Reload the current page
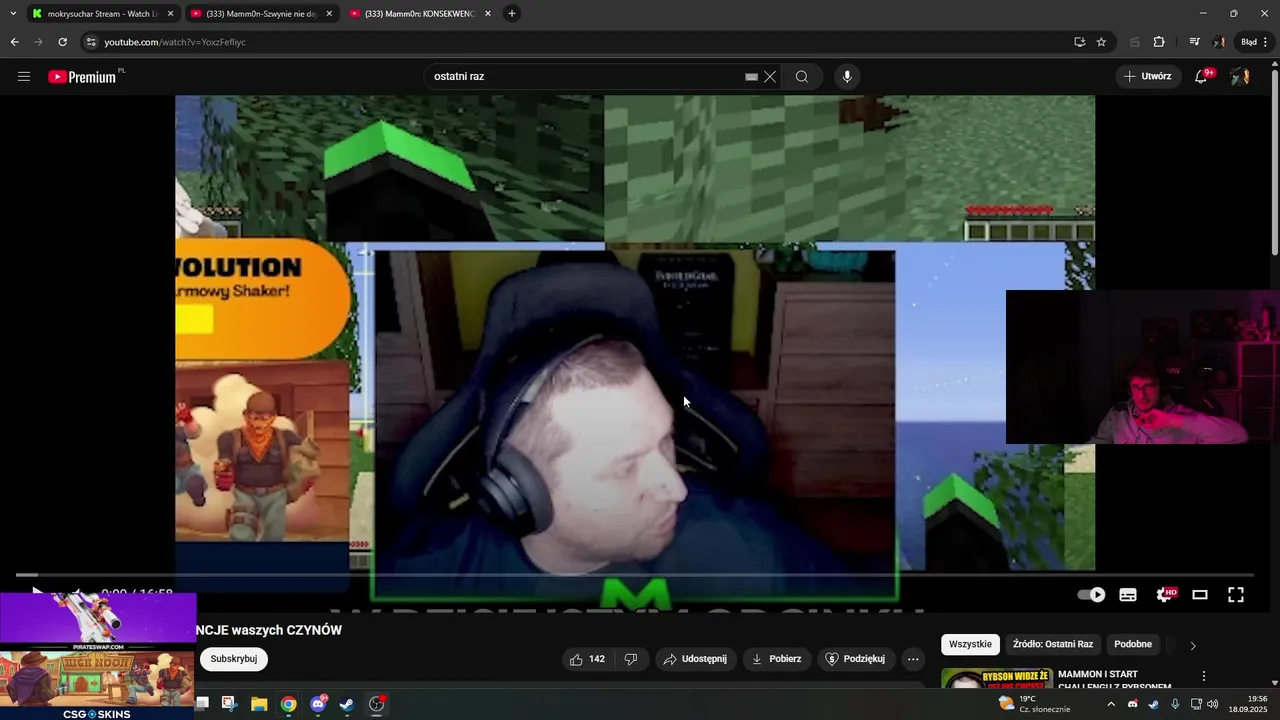Image resolution: width=1280 pixels, height=720 pixels. [x=62, y=42]
